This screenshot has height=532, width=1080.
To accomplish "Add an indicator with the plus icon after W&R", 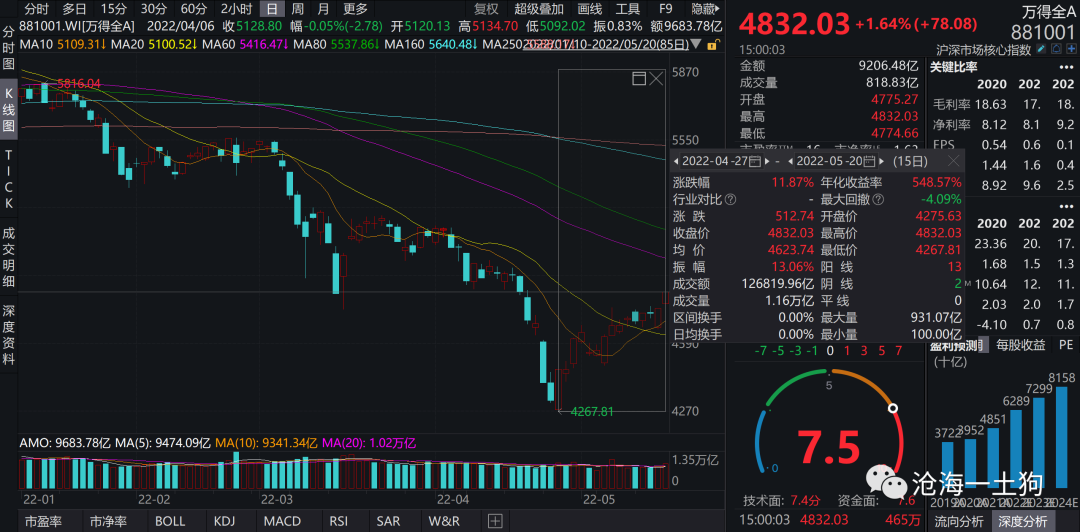I will click(495, 521).
